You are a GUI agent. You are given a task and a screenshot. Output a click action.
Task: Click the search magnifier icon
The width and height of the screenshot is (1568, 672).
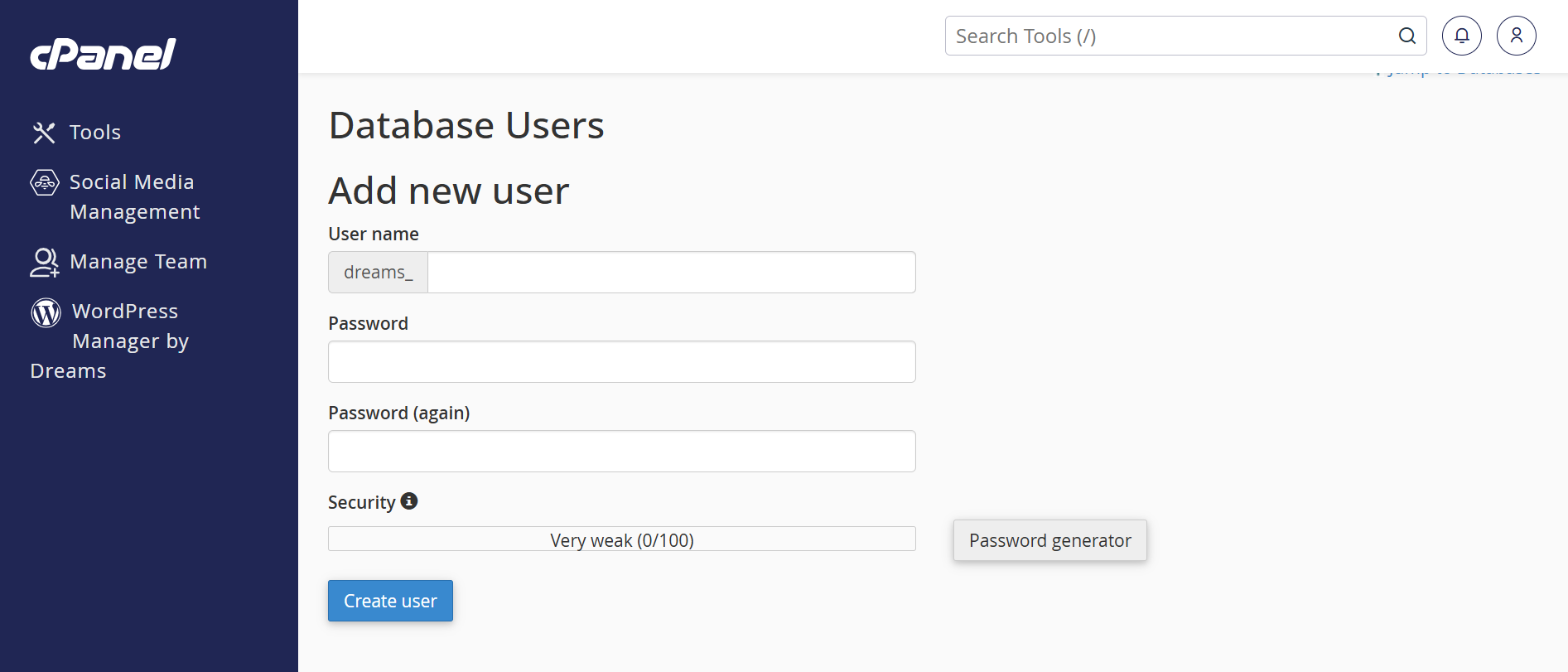click(x=1406, y=36)
